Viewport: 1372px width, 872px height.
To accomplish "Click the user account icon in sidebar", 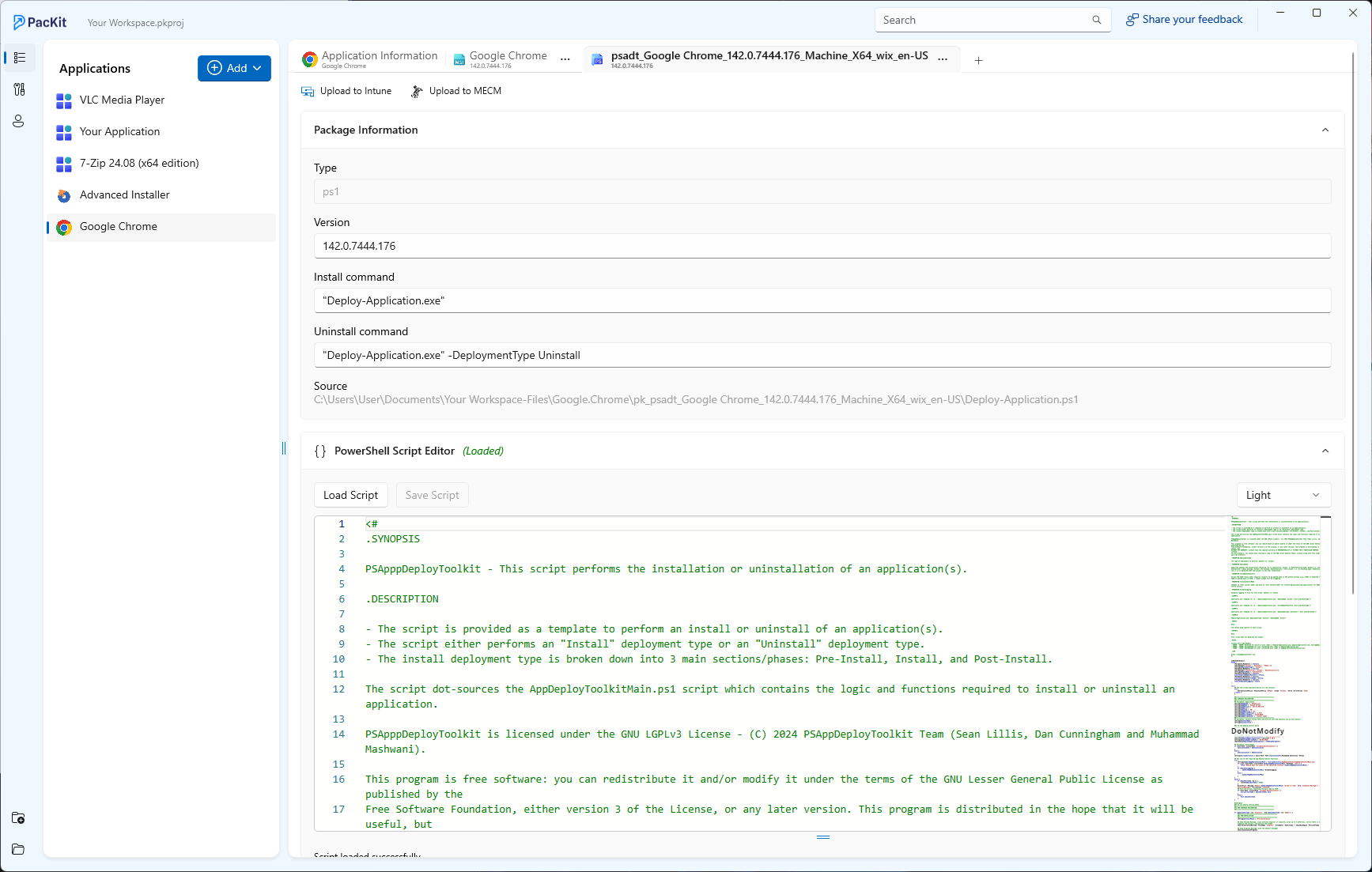I will pyautogui.click(x=19, y=121).
